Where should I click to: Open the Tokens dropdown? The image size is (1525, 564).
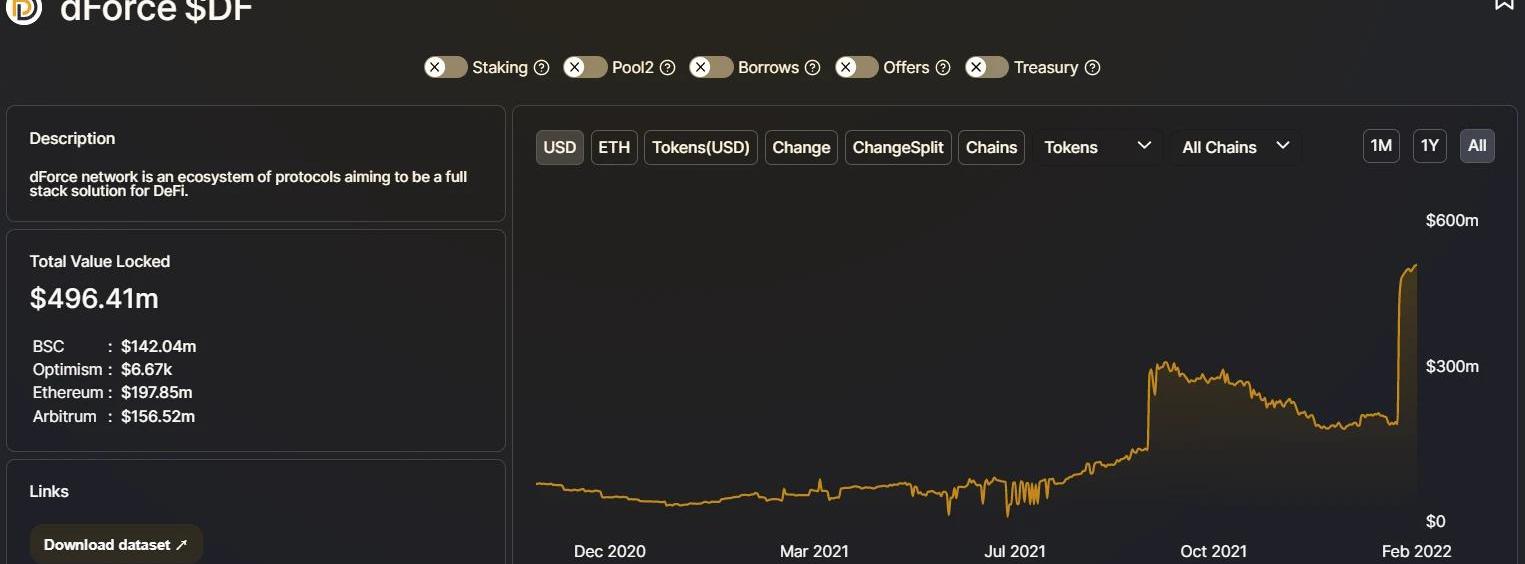(1097, 147)
